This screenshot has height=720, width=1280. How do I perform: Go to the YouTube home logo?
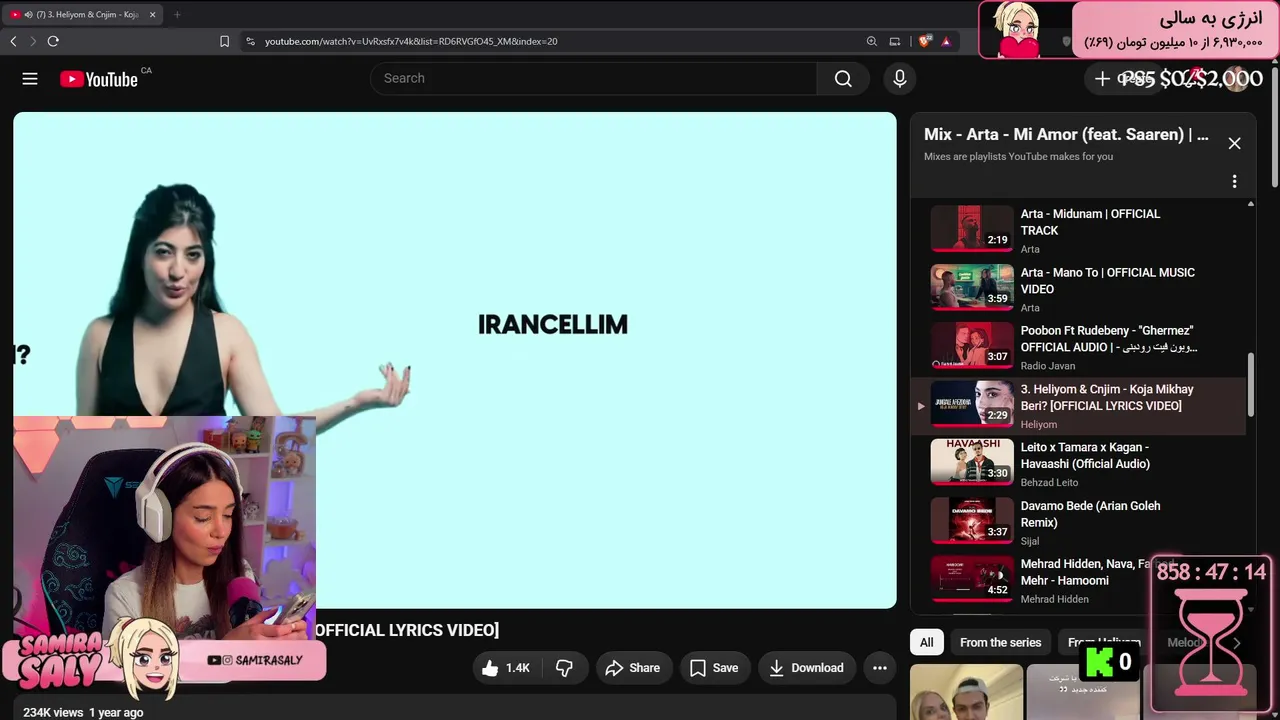pyautogui.click(x=99, y=79)
